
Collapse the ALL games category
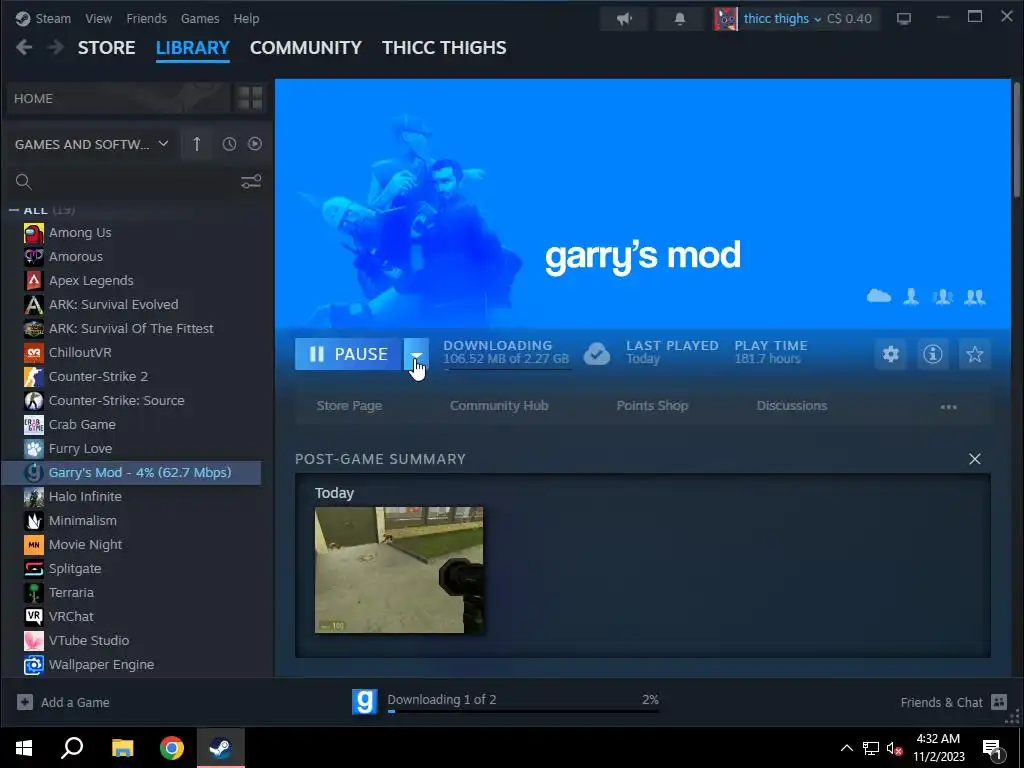click(14, 210)
